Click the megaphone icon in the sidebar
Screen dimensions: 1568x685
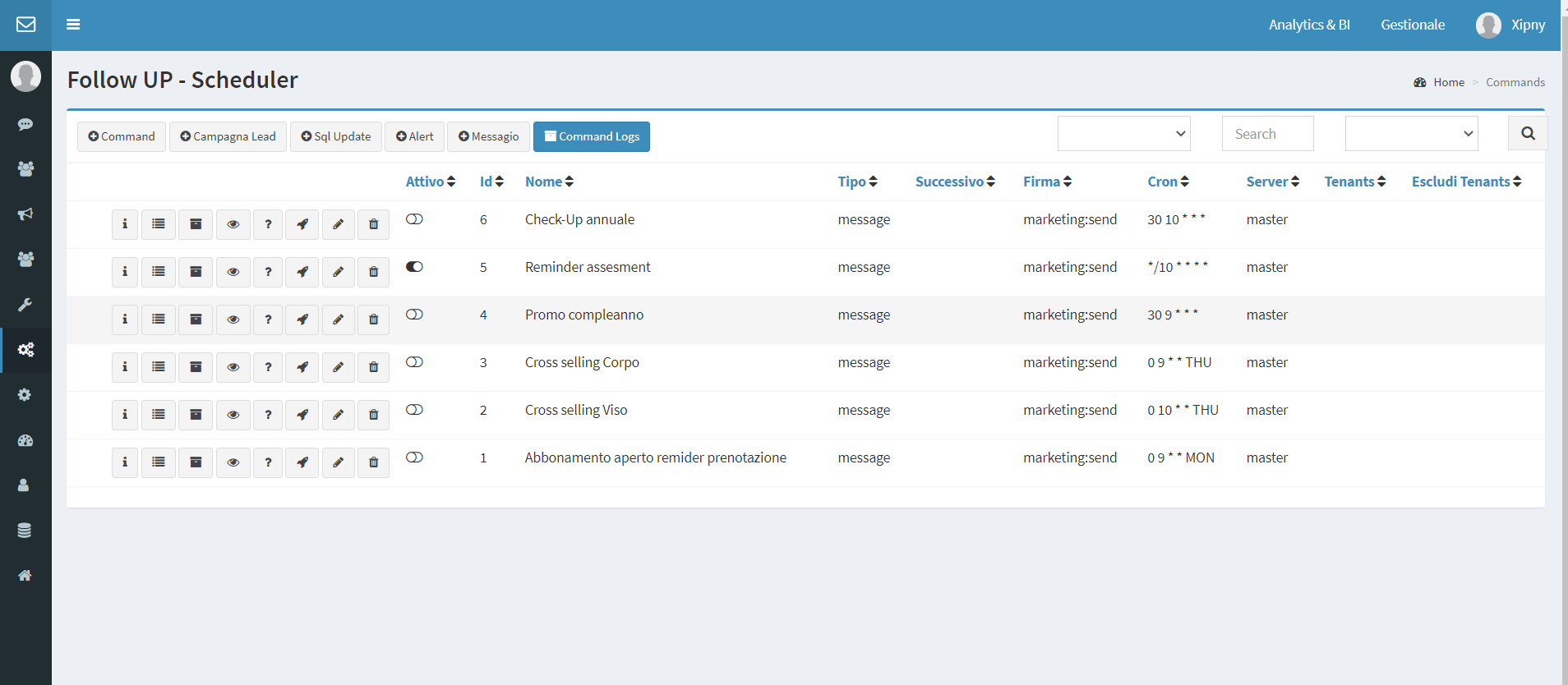click(x=25, y=214)
